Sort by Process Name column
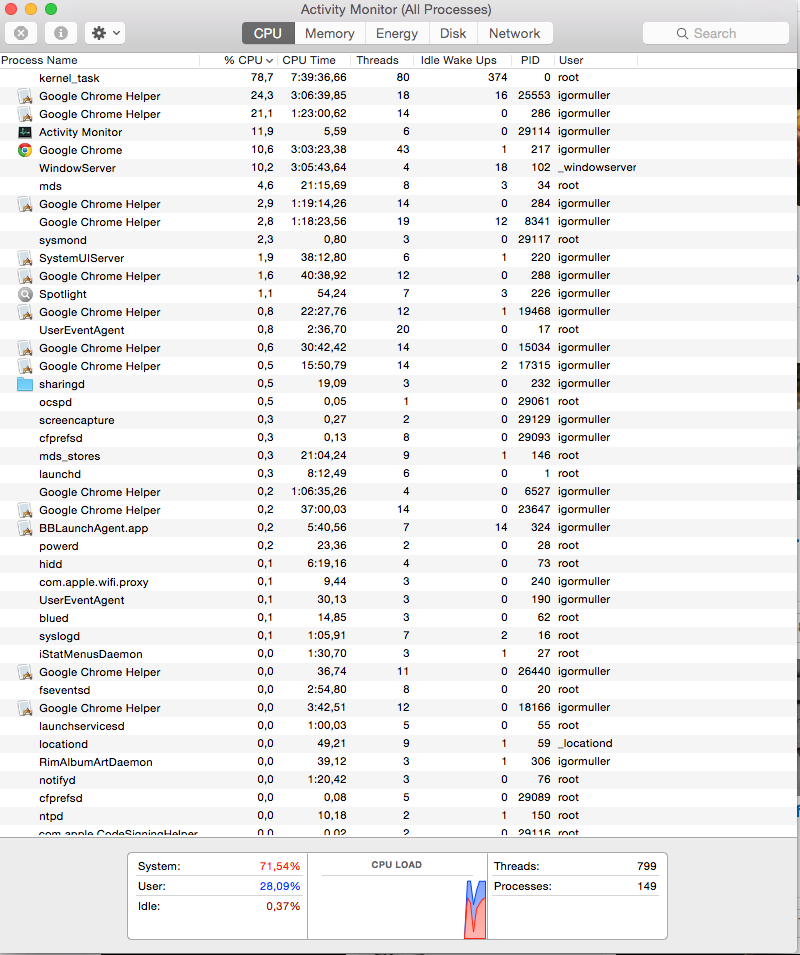 point(99,60)
